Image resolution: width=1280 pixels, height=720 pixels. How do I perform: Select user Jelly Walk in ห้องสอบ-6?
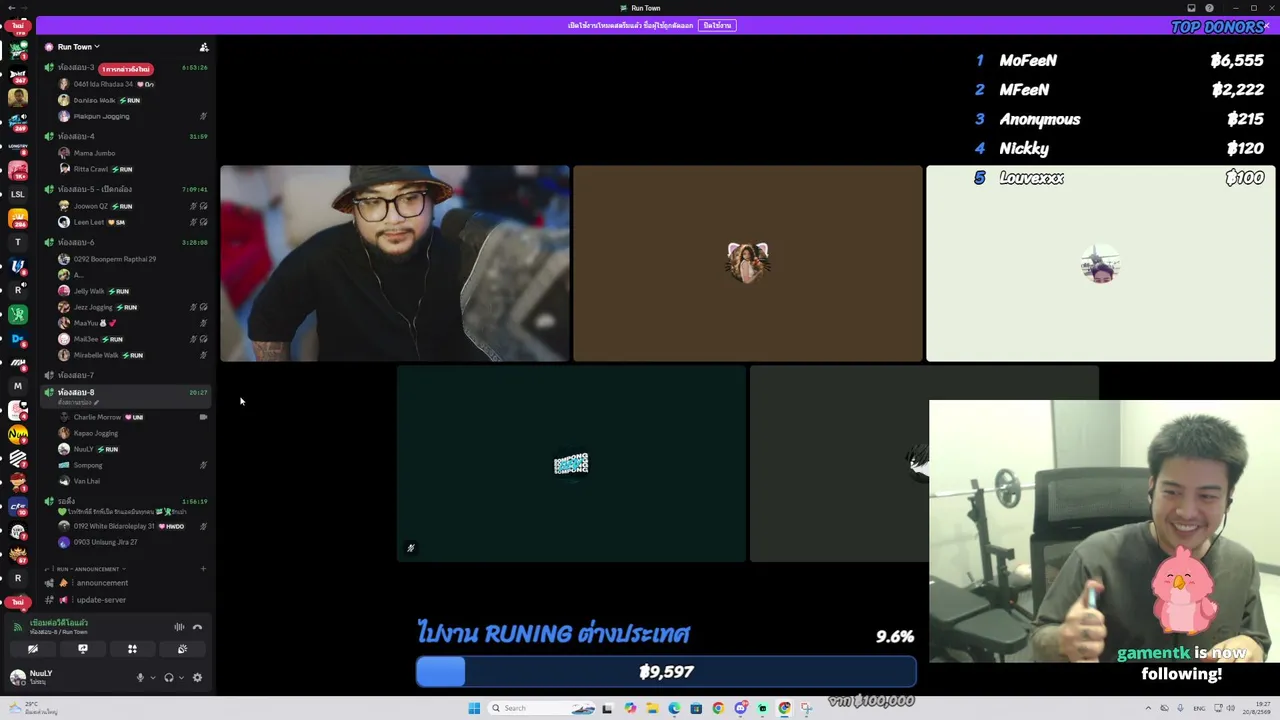tap(93, 291)
